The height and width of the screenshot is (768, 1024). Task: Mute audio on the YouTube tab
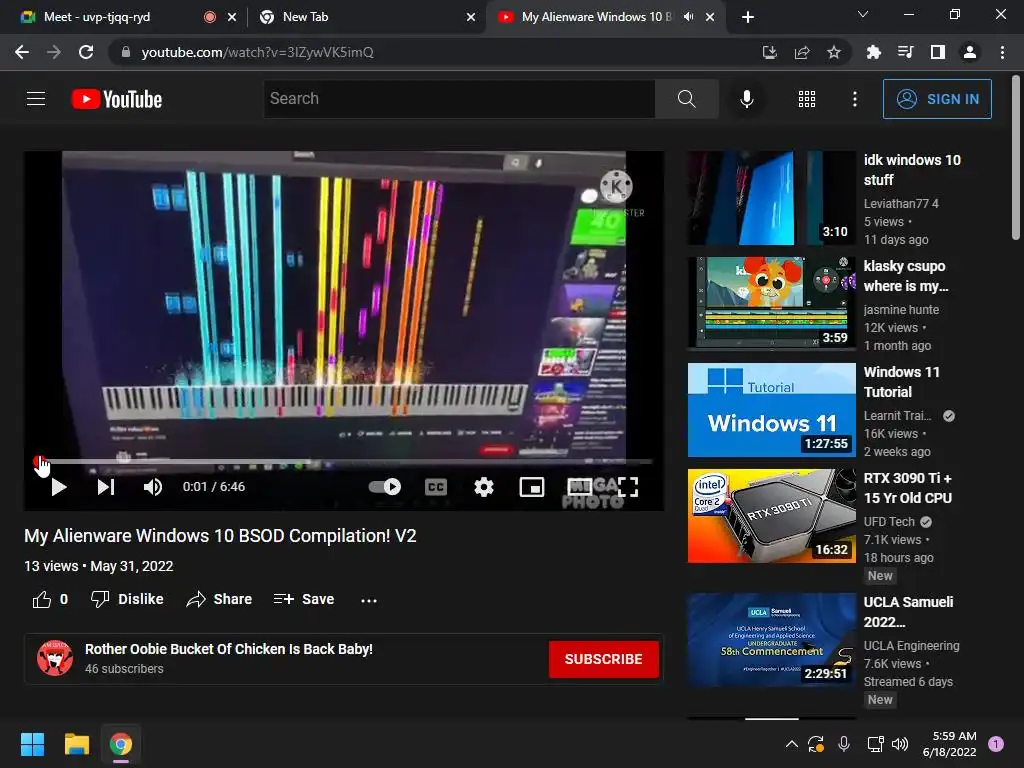[688, 17]
